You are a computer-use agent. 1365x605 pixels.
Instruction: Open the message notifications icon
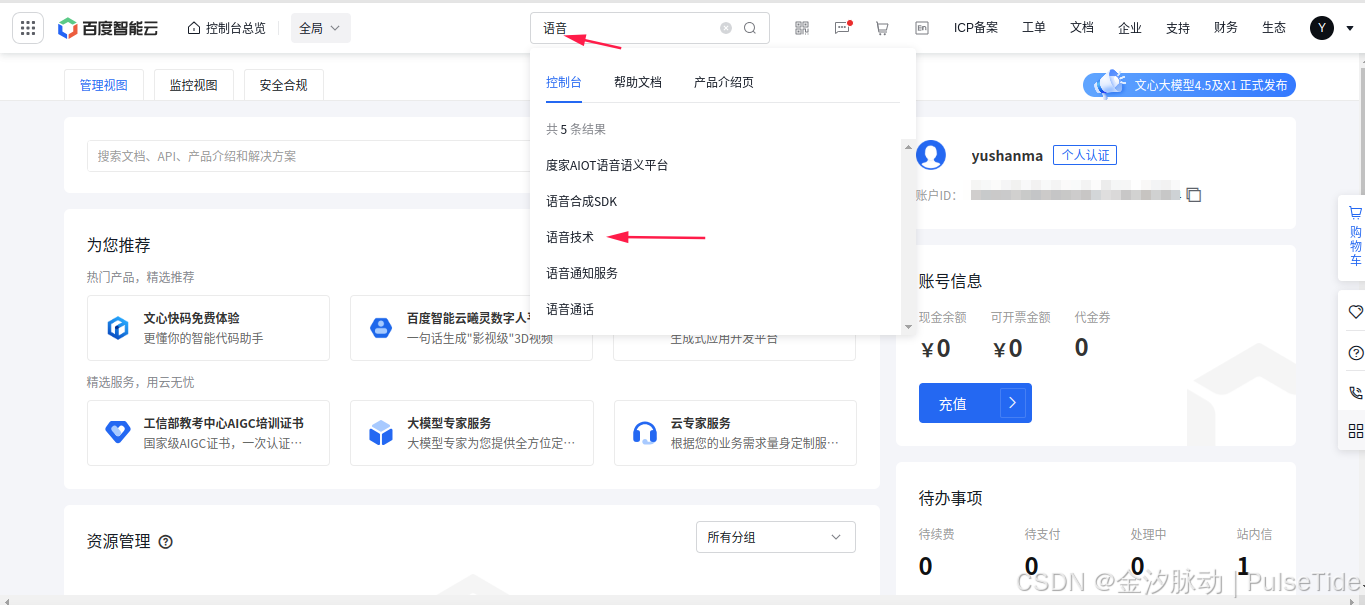tap(842, 28)
